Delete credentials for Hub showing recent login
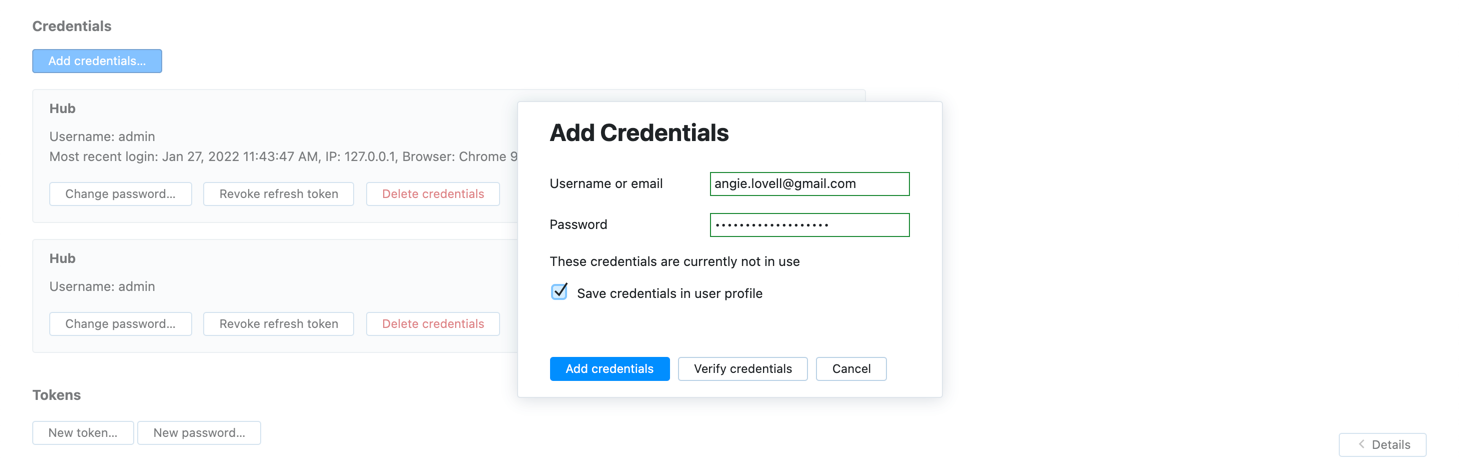1459x459 pixels. coord(433,194)
